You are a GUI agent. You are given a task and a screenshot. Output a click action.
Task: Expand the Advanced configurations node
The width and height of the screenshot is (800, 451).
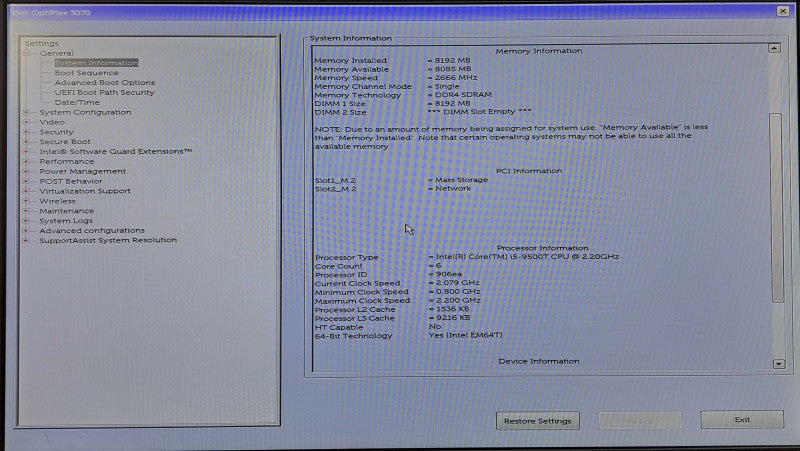(27, 231)
